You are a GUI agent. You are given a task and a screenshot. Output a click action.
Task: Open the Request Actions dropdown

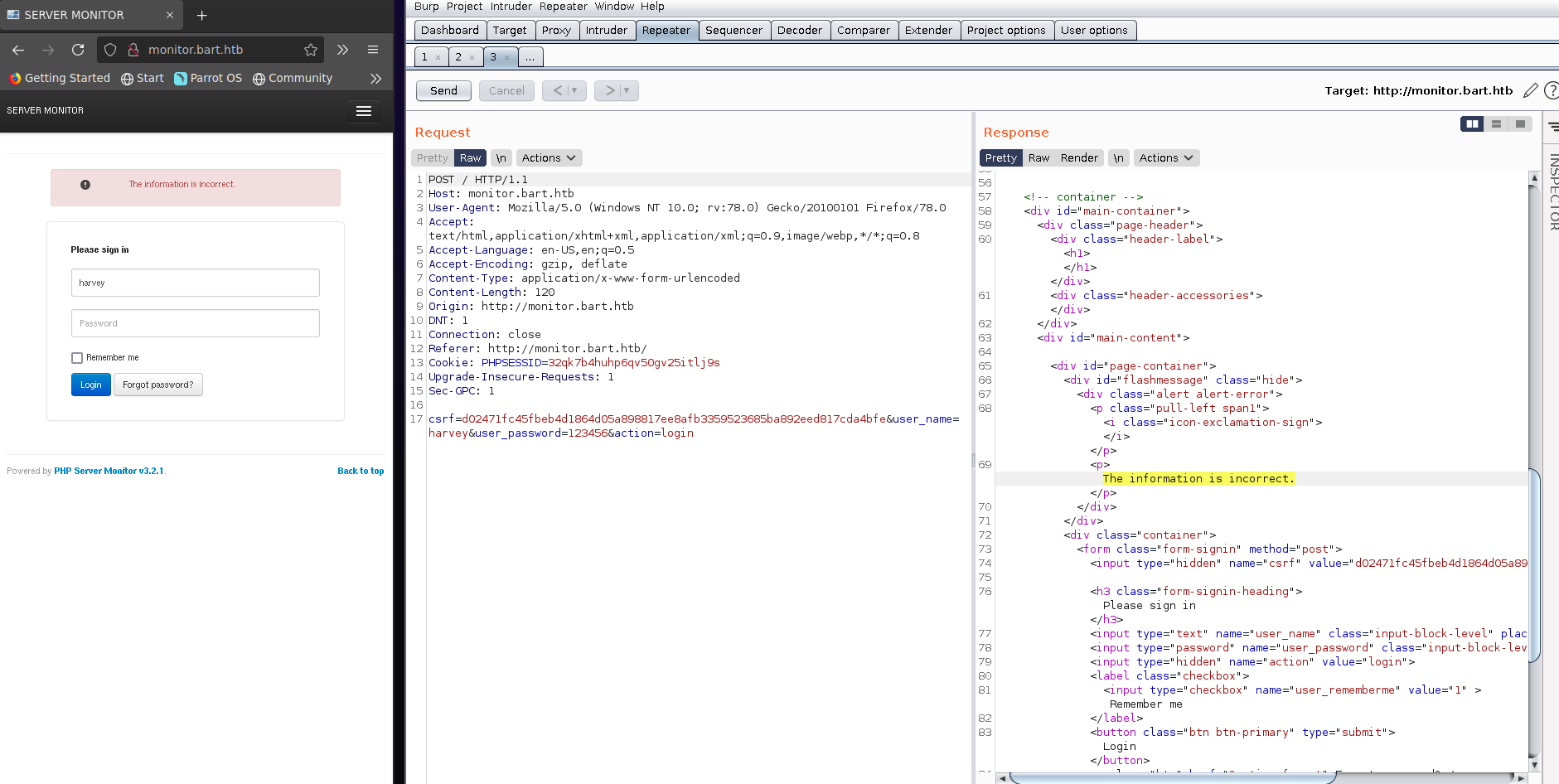pos(549,158)
